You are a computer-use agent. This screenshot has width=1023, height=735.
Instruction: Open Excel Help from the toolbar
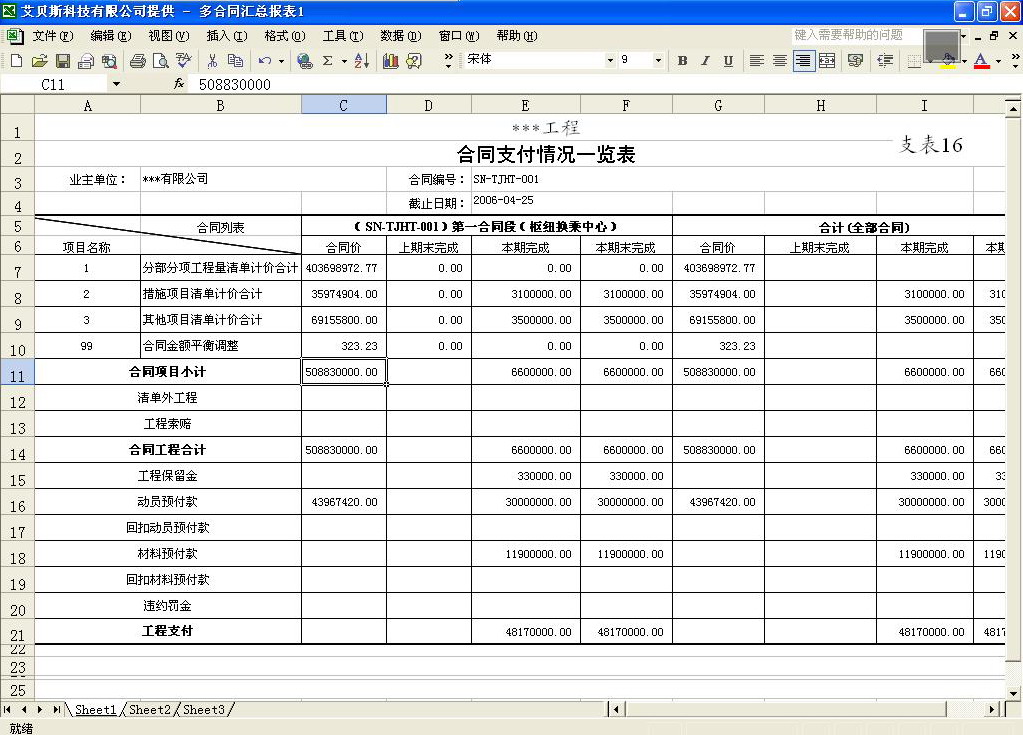tap(414, 61)
